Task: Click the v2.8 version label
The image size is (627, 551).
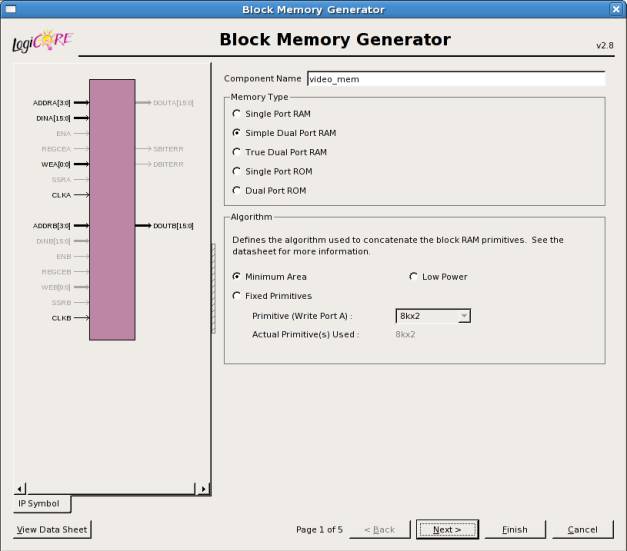Action: pos(604,45)
